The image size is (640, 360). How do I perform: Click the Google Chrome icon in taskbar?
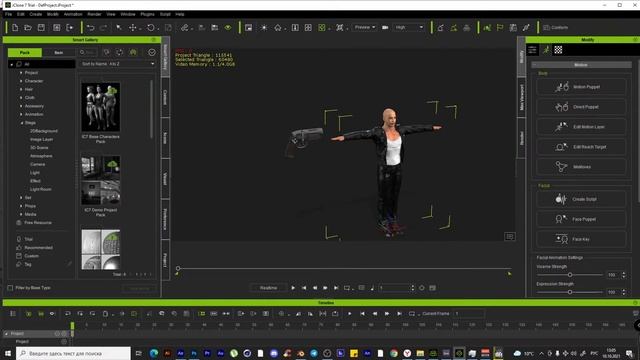coord(393,353)
